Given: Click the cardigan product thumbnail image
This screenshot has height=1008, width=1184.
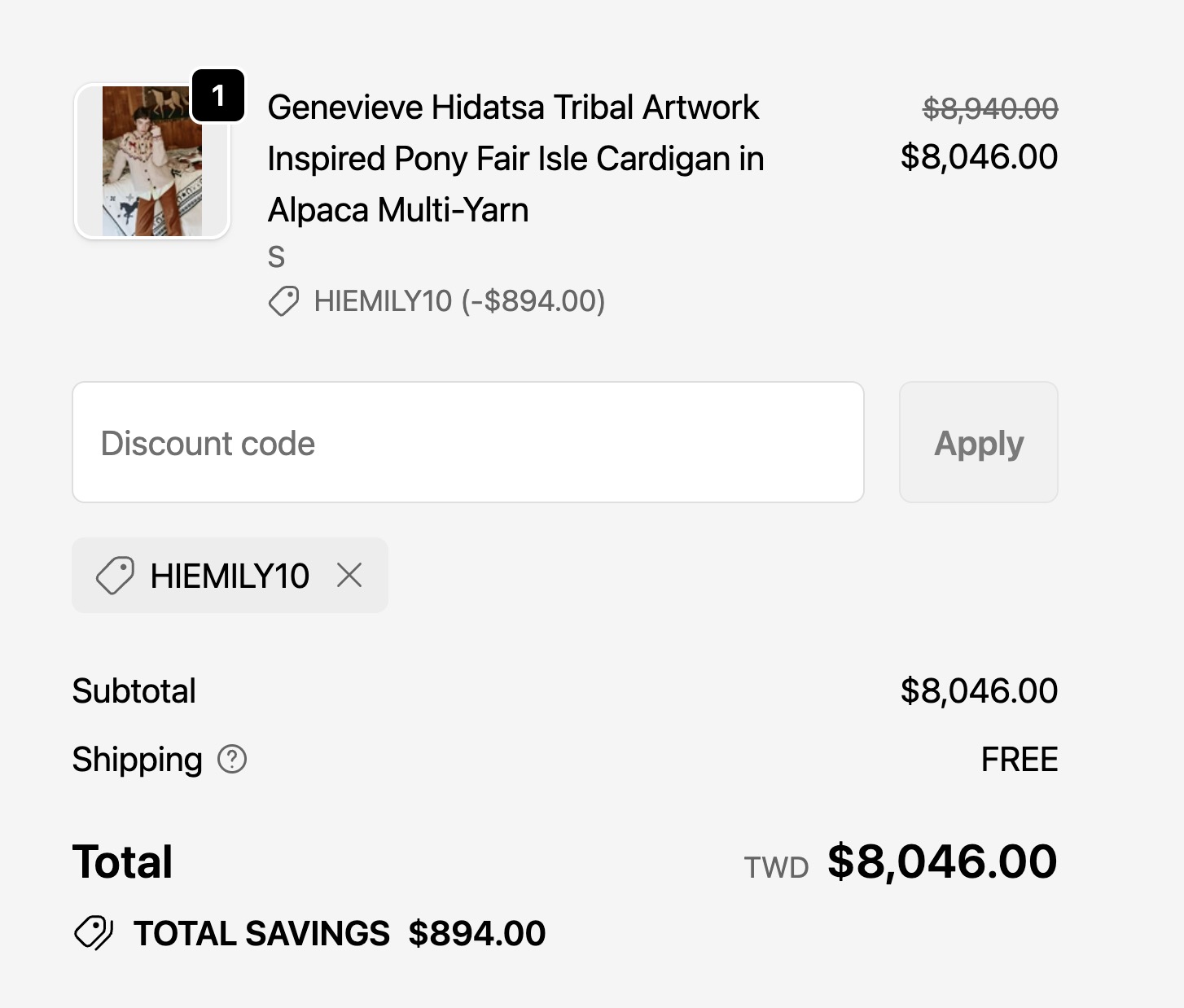Looking at the screenshot, I should click(x=151, y=161).
